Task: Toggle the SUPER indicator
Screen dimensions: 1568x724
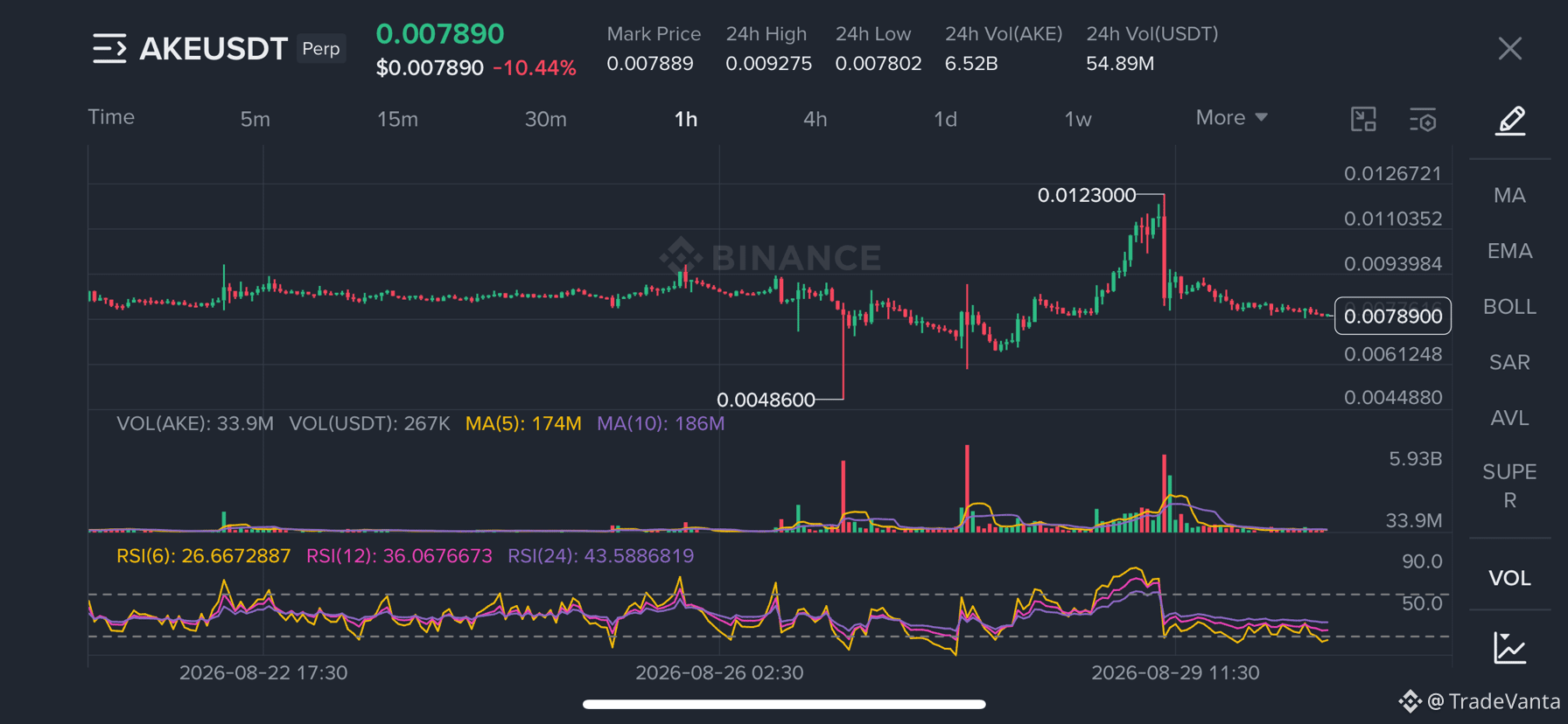Action: click(1509, 485)
